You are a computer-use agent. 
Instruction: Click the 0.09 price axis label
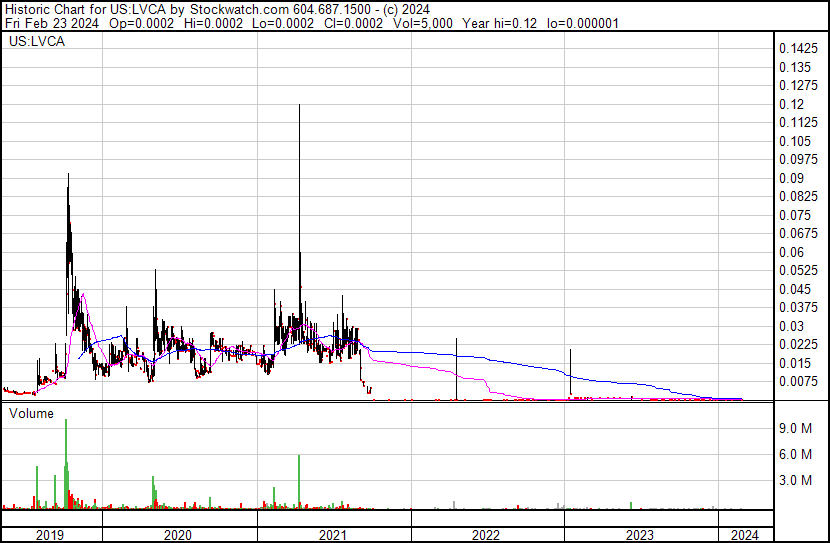(791, 178)
